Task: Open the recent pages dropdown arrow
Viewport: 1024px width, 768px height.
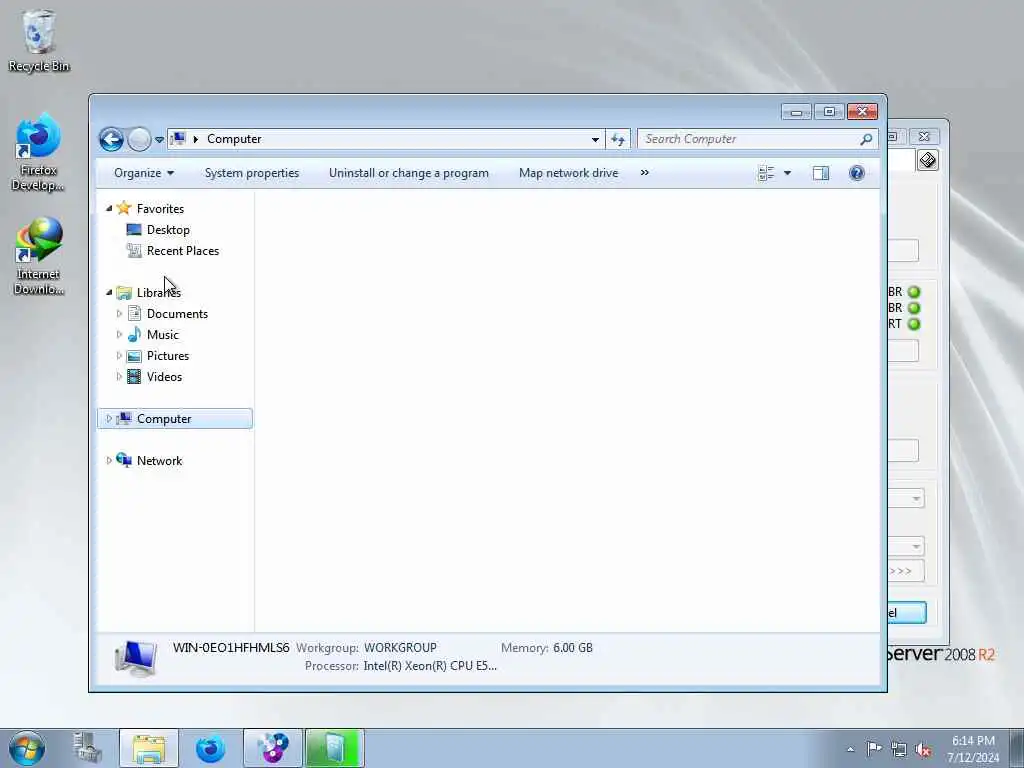Action: tap(159, 140)
